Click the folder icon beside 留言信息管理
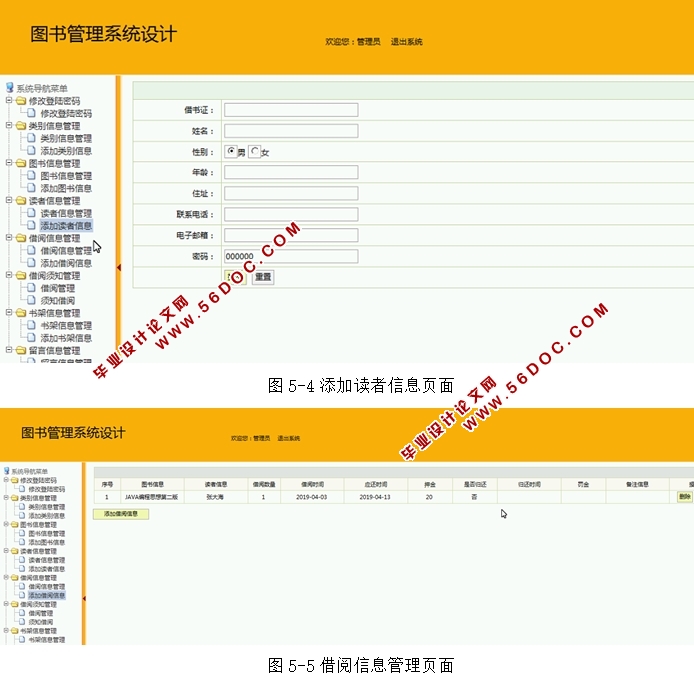The width and height of the screenshot is (694, 698). pyautogui.click(x=21, y=351)
